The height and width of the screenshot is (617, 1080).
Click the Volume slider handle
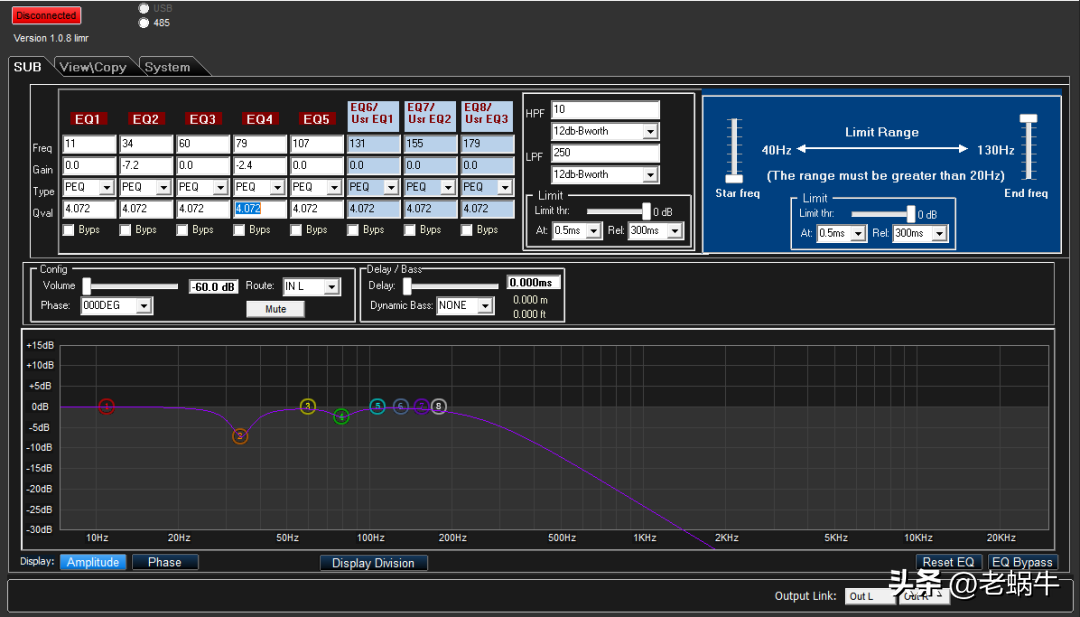click(x=87, y=286)
